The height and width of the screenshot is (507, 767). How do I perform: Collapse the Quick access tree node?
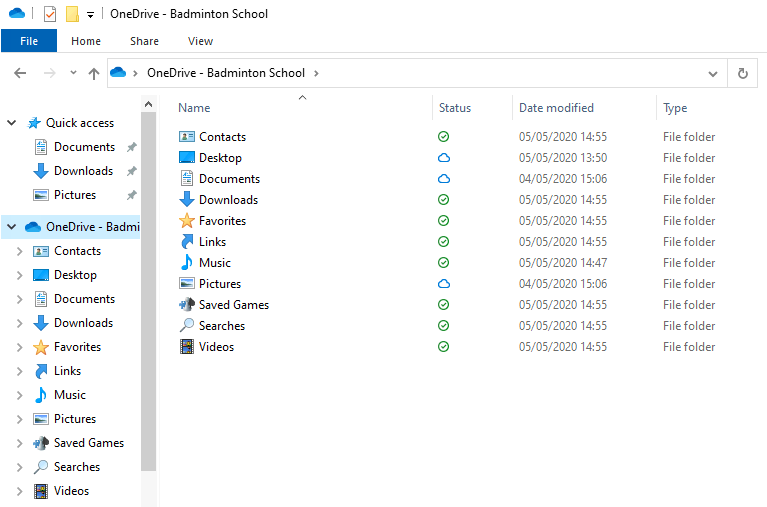coord(12,123)
